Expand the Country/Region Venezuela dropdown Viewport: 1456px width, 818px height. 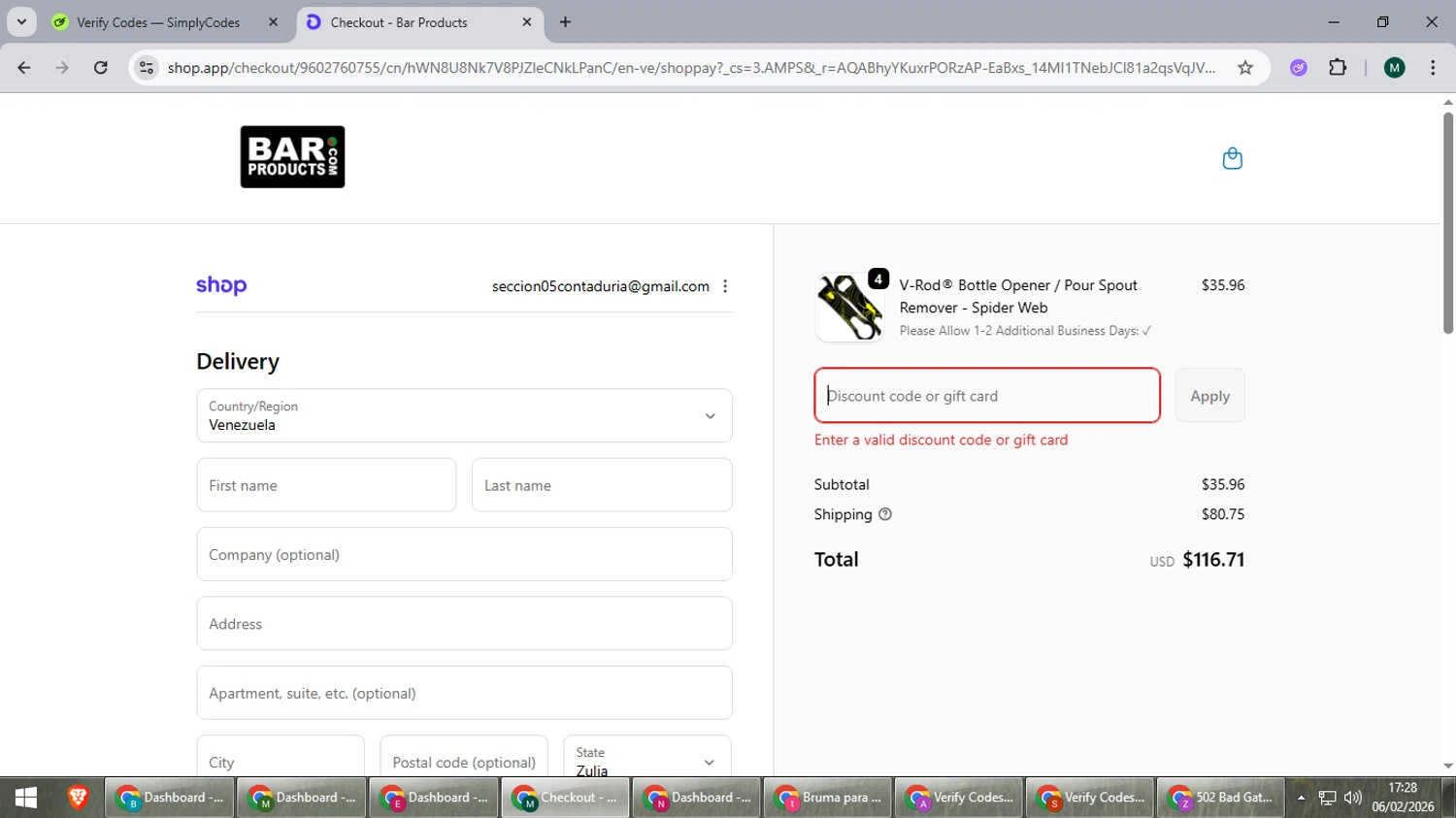coord(464,415)
